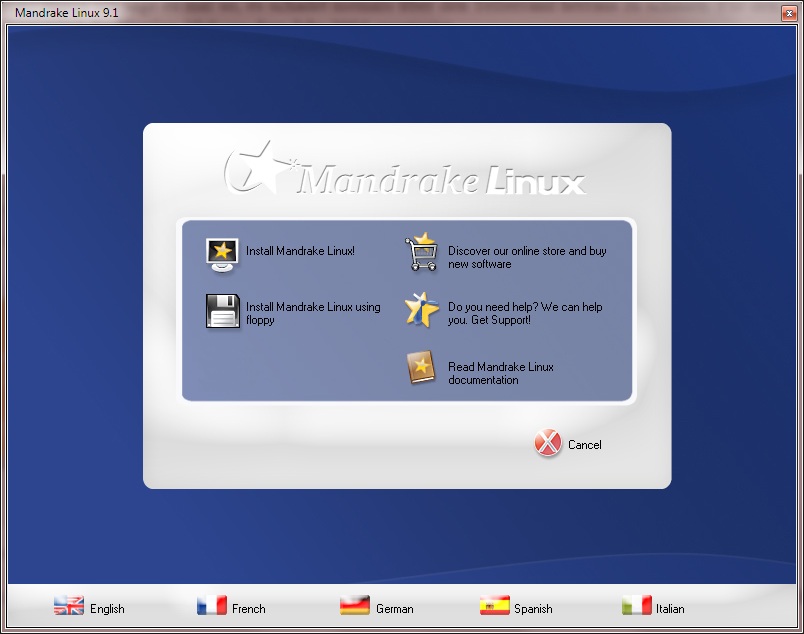Choose 'Install Mandrake Linux using floppy'
Viewport: 804px width, 634px height.
[x=313, y=313]
